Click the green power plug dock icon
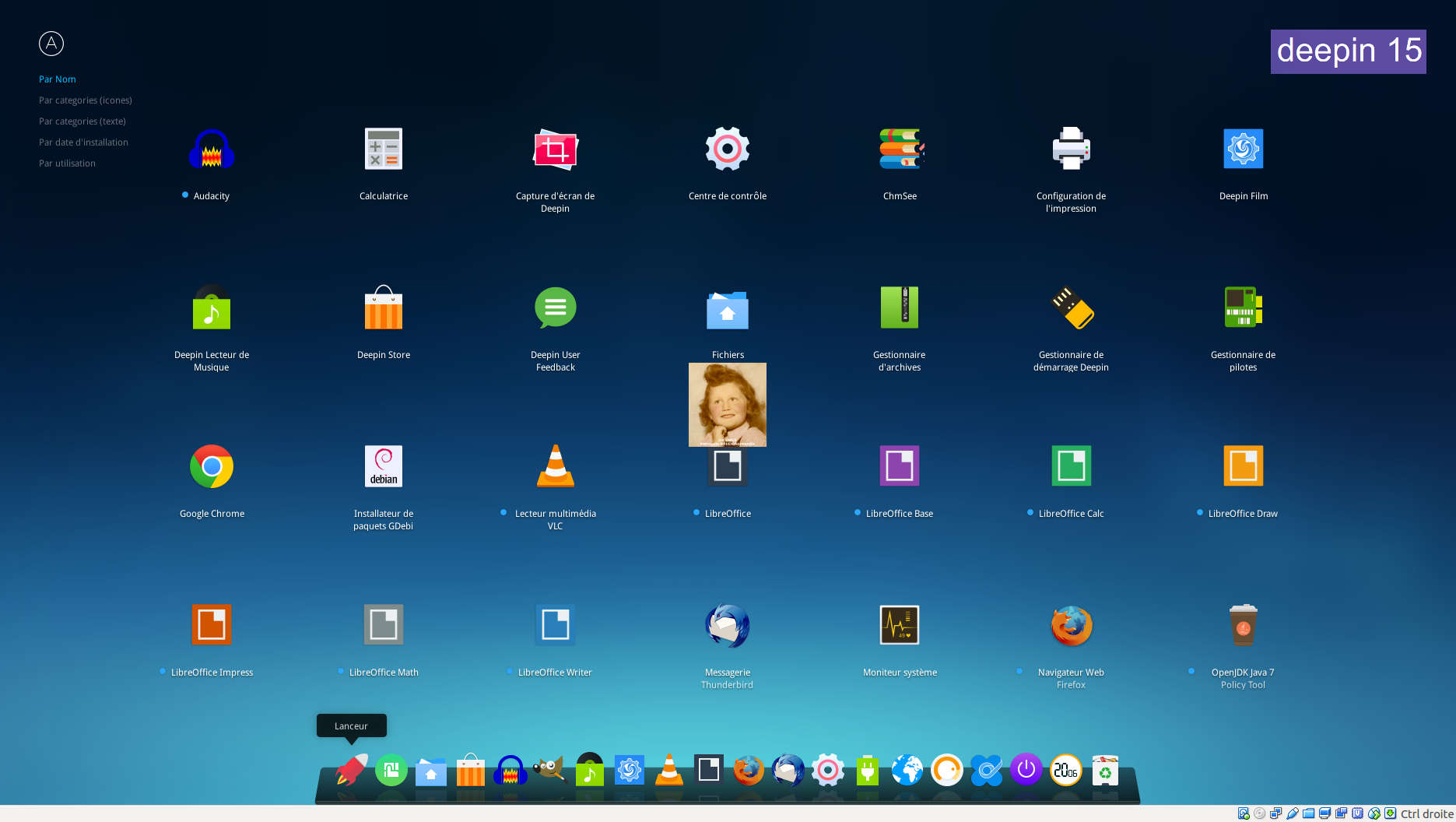The width and height of the screenshot is (1456, 822). [x=868, y=770]
